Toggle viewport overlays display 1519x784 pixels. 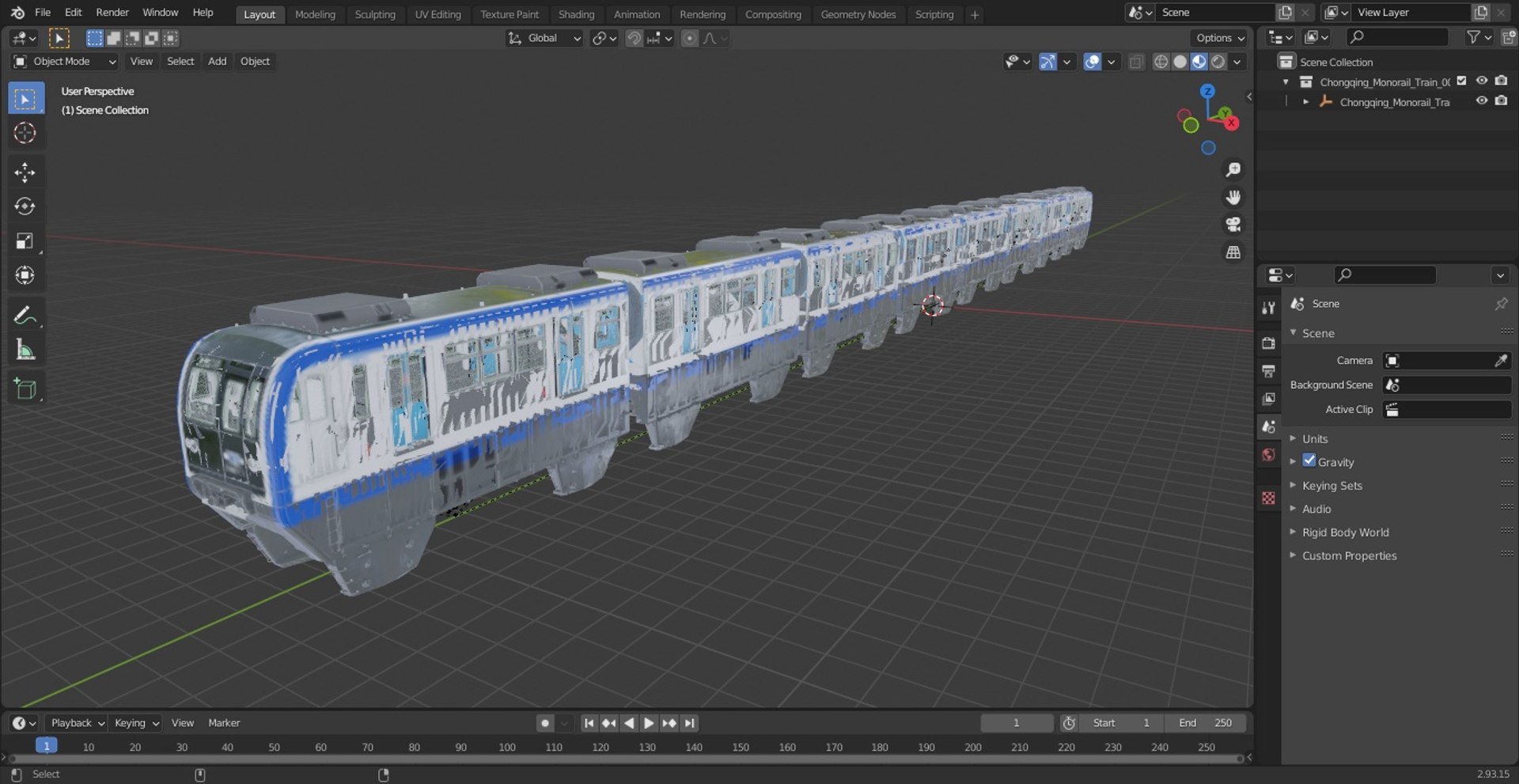click(1092, 62)
